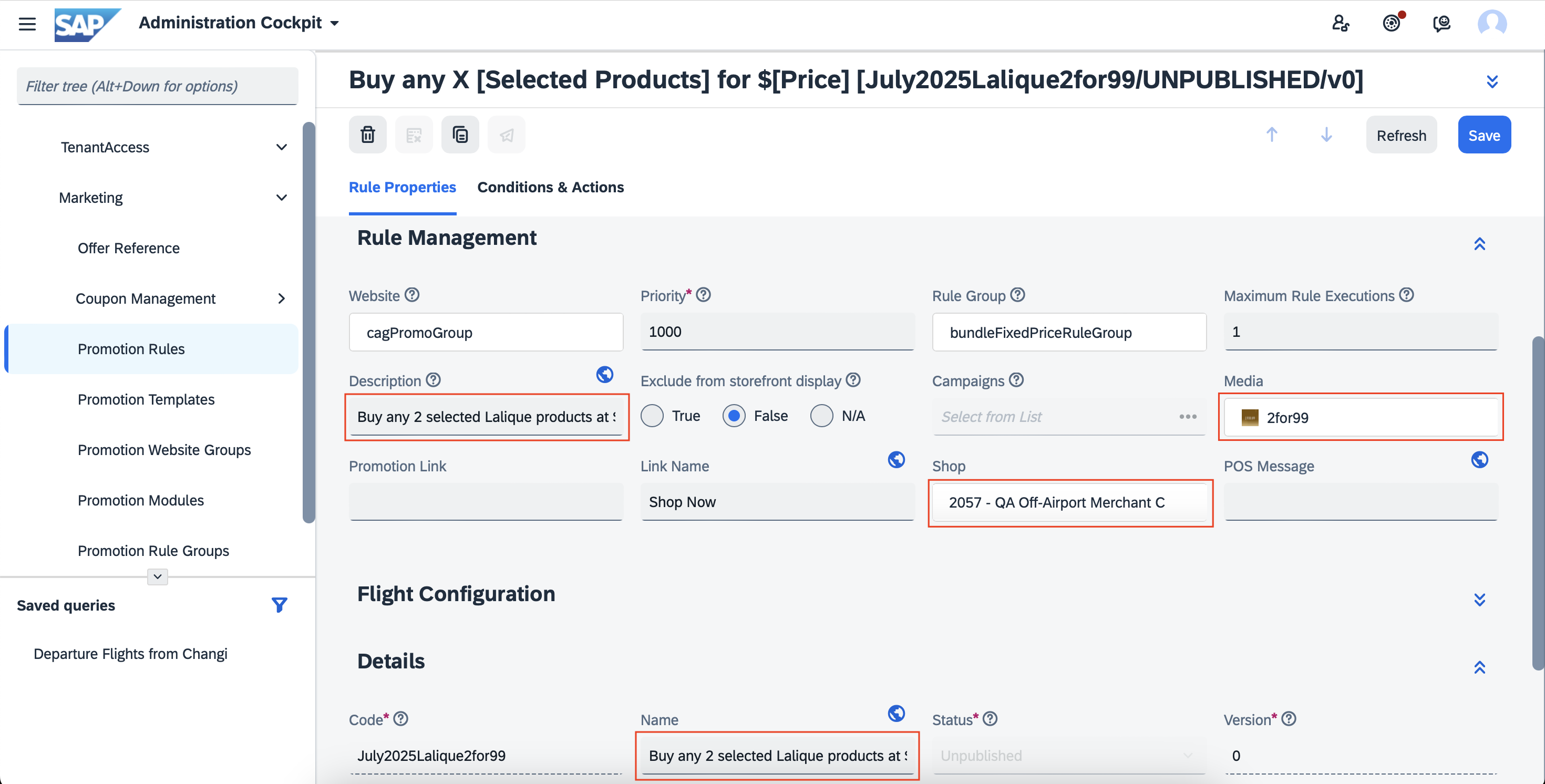Show help for Rule Group field
The height and width of the screenshot is (784, 1545).
pos(1018,294)
